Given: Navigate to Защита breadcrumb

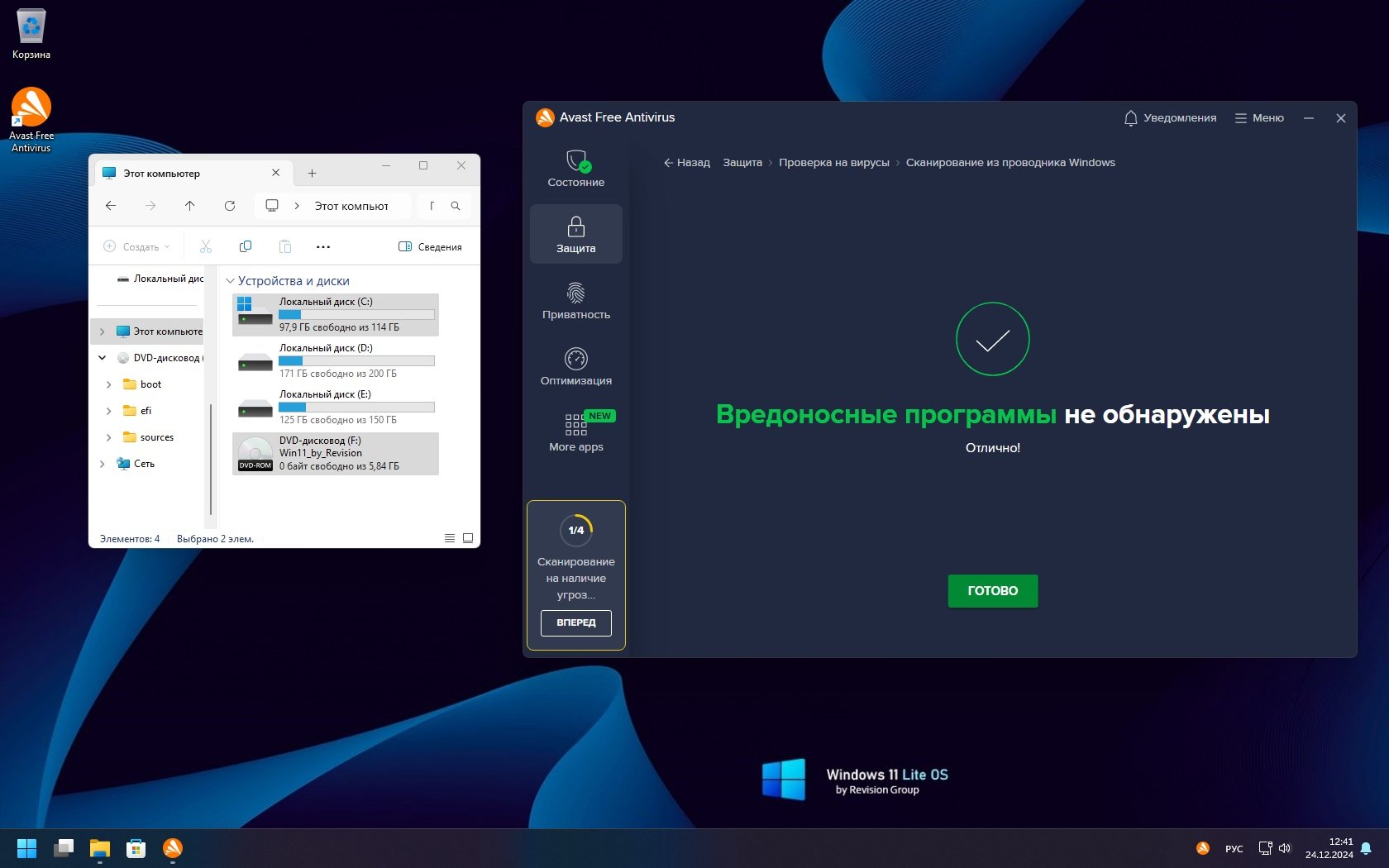Looking at the screenshot, I should pos(742,163).
